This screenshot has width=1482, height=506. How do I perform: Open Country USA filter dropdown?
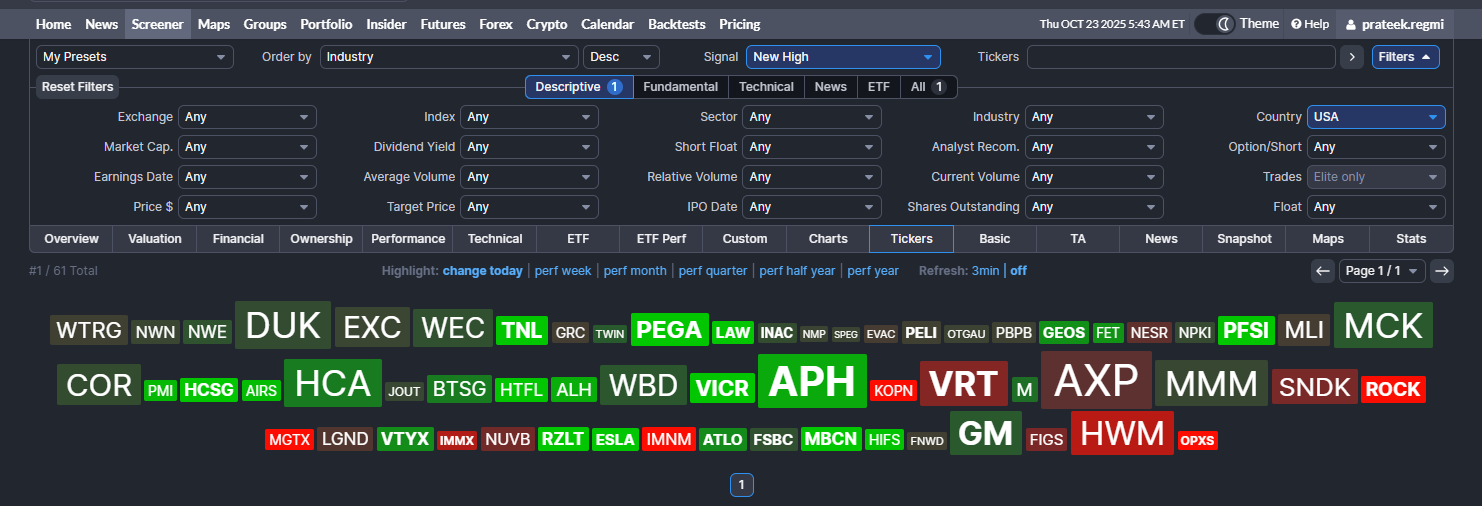[x=1376, y=117]
